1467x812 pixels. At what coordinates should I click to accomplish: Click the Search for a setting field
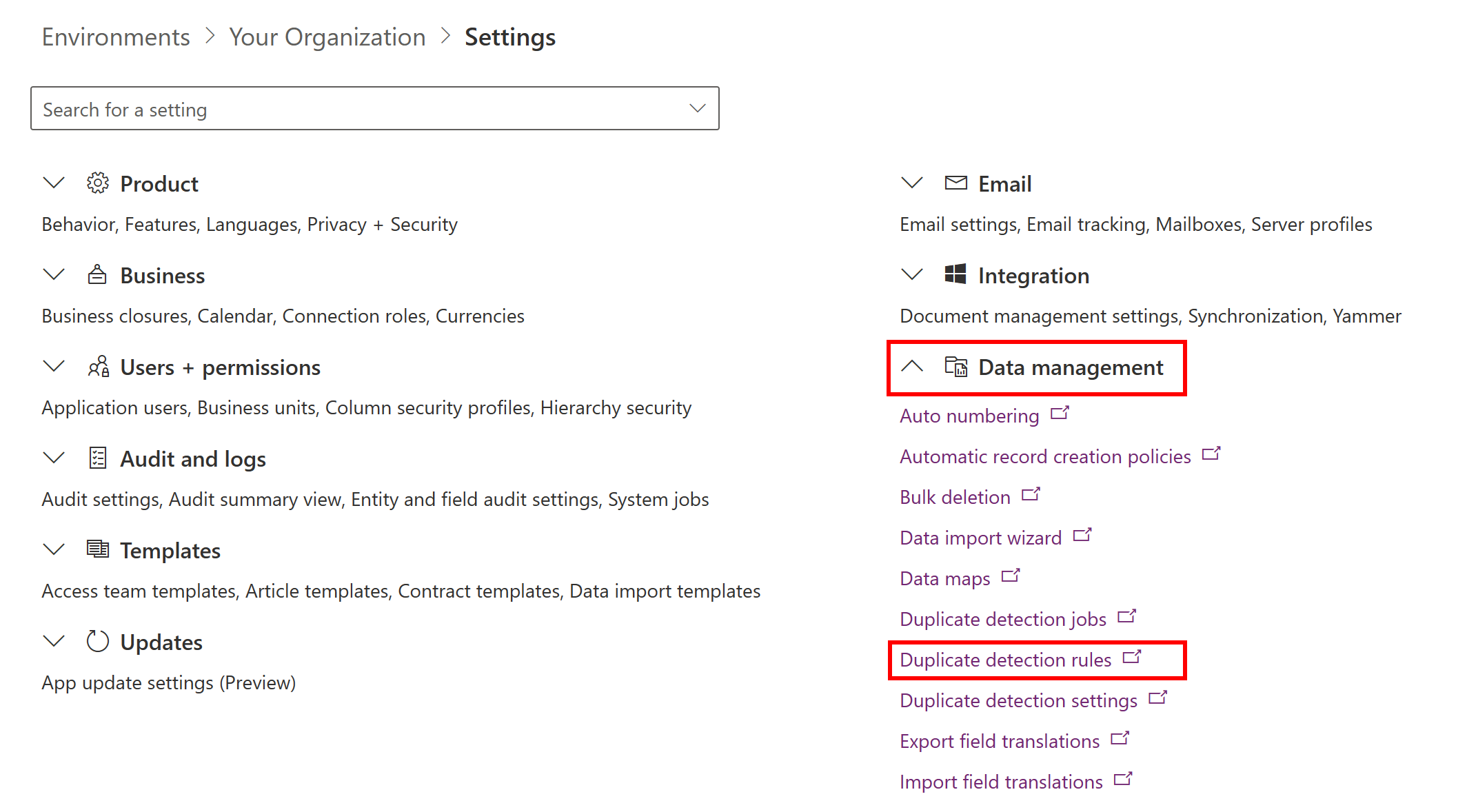click(x=375, y=108)
